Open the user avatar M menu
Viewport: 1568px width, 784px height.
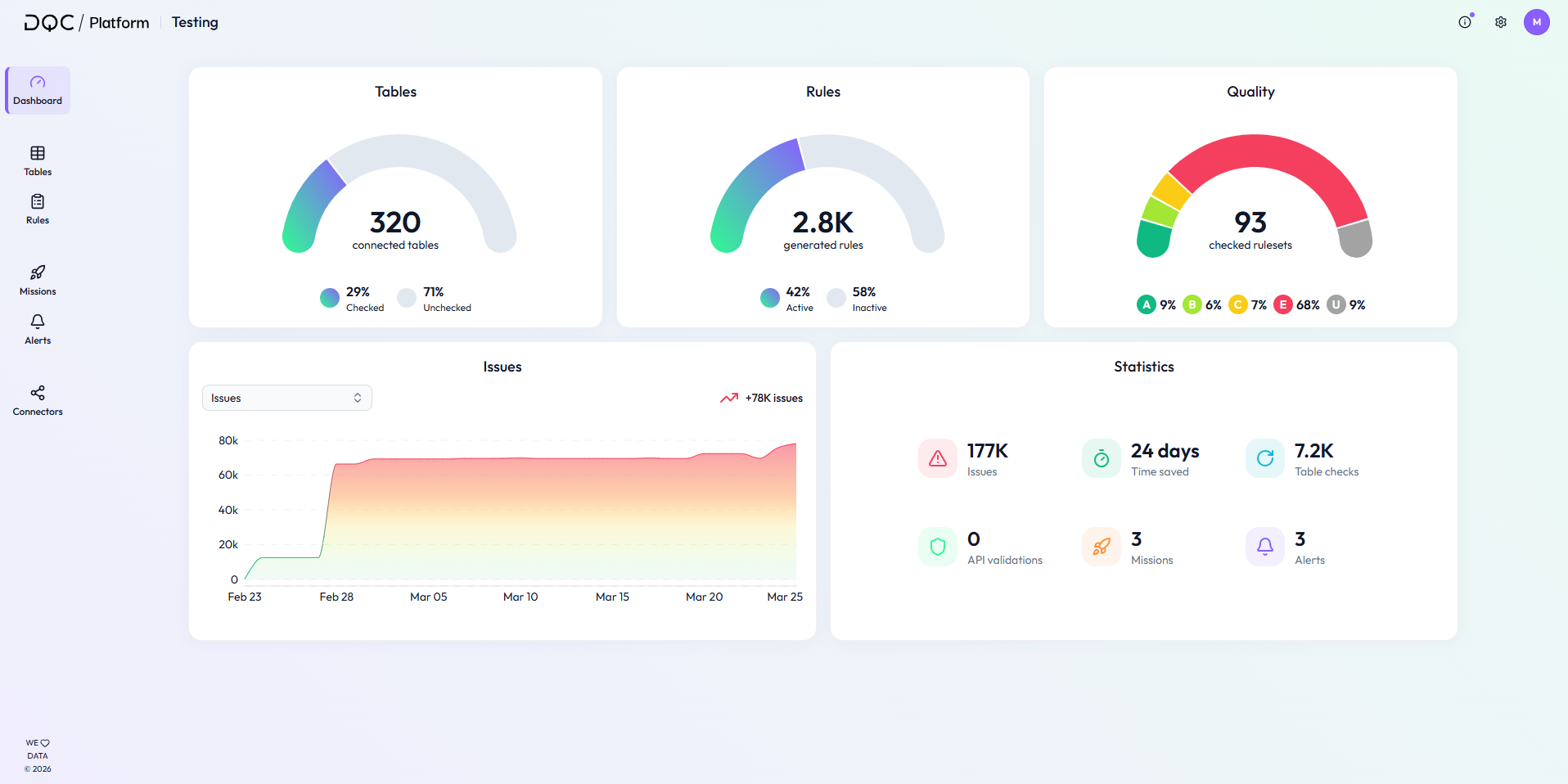1537,22
